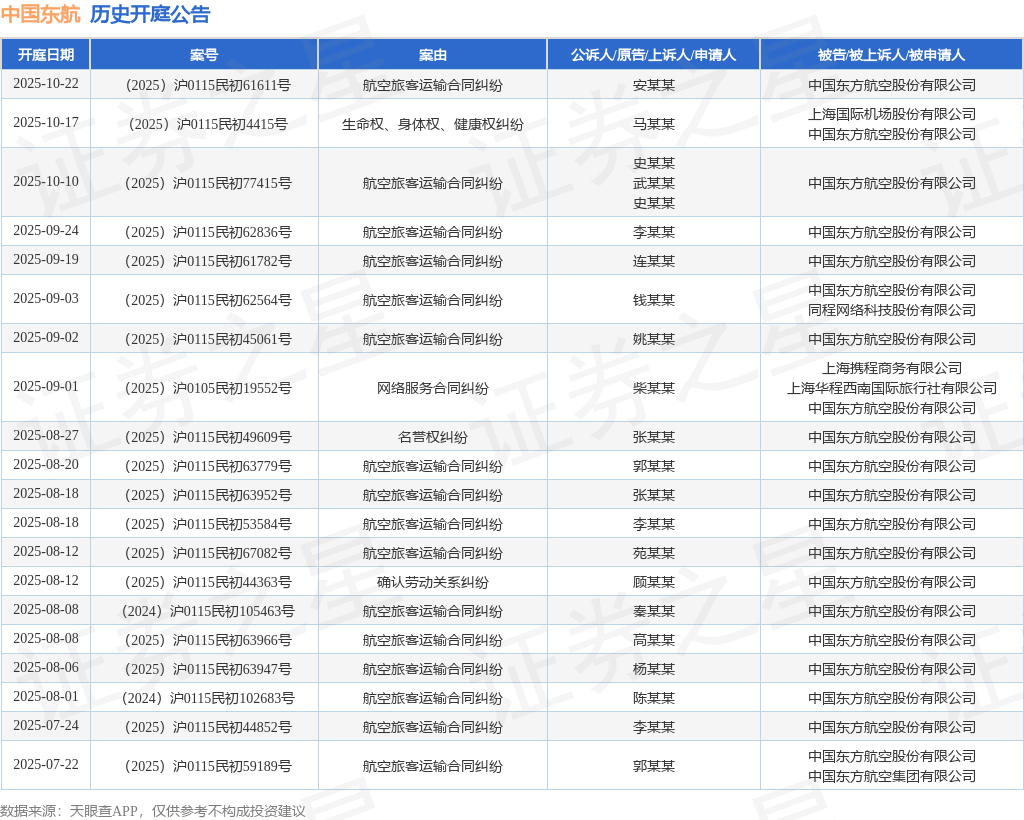Click the 数据来源 天眼查APP footer note
This screenshot has width=1024, height=820.
[153, 811]
